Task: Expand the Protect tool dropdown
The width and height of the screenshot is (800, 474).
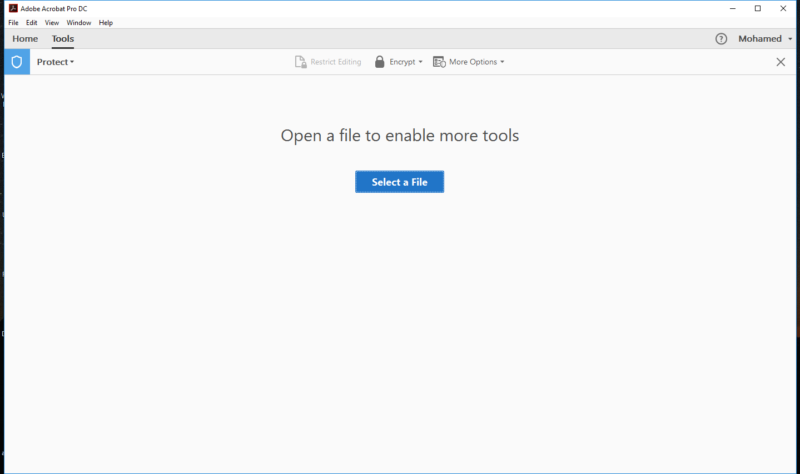Action: click(x=55, y=62)
